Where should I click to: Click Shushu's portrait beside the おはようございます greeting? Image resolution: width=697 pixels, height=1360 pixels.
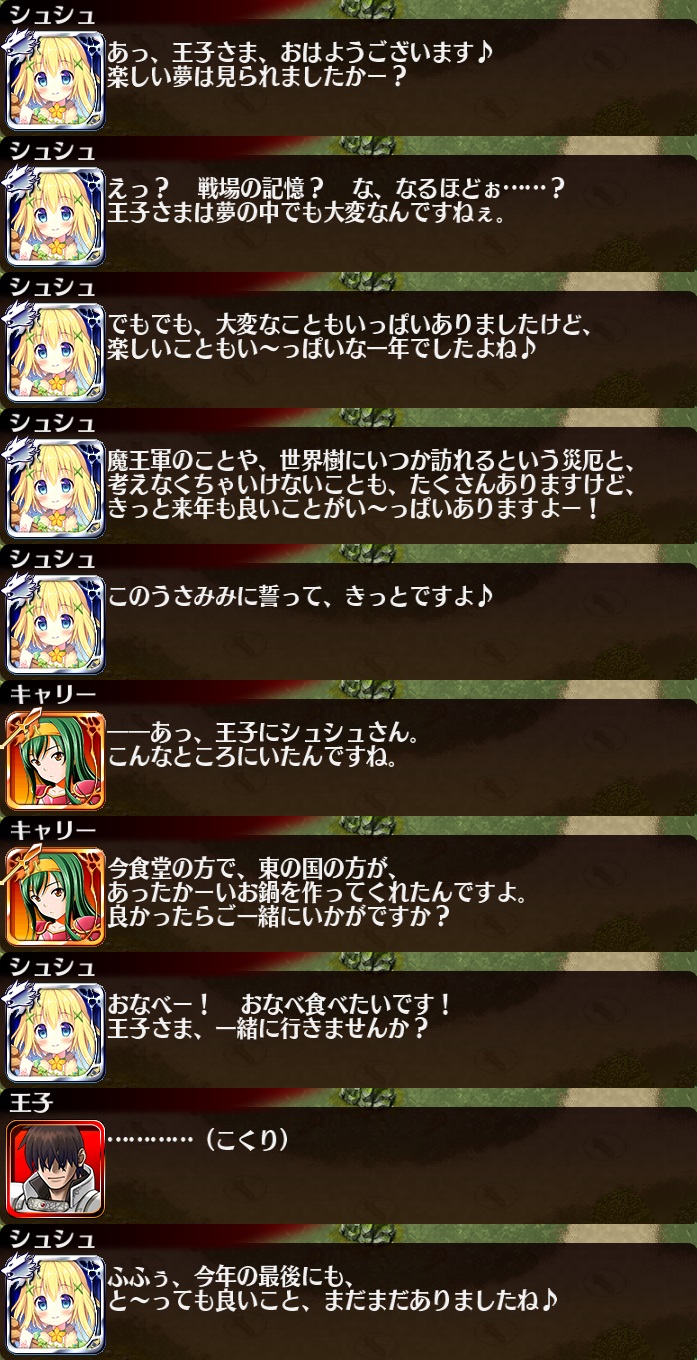pos(55,81)
